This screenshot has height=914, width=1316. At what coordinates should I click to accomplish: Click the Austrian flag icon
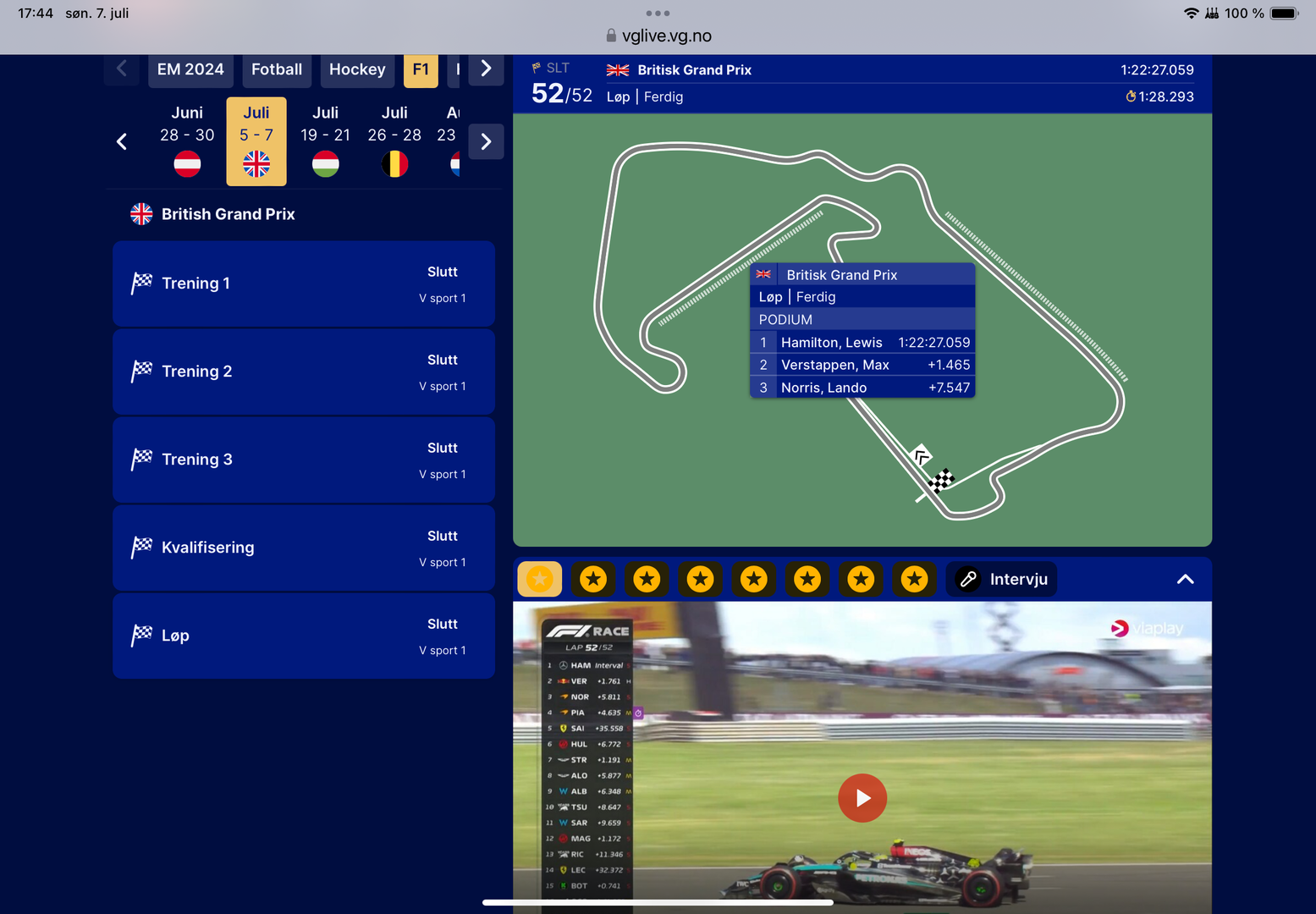187,163
